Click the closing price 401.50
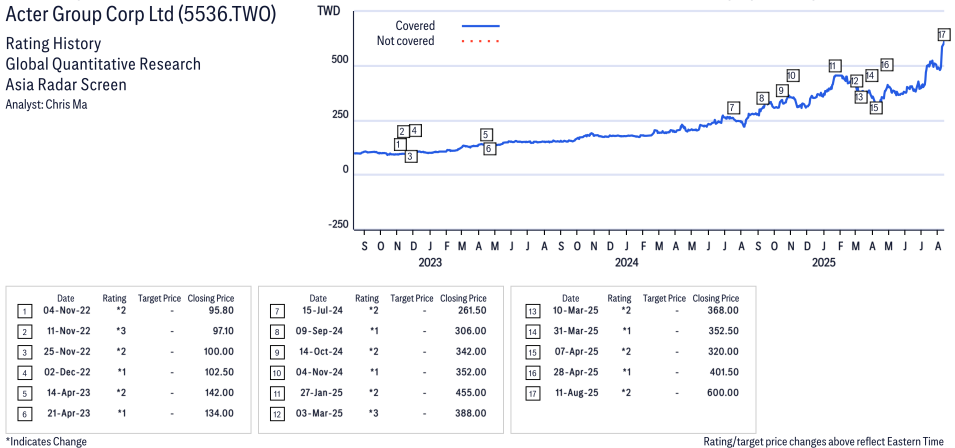 pyautogui.click(x=723, y=373)
